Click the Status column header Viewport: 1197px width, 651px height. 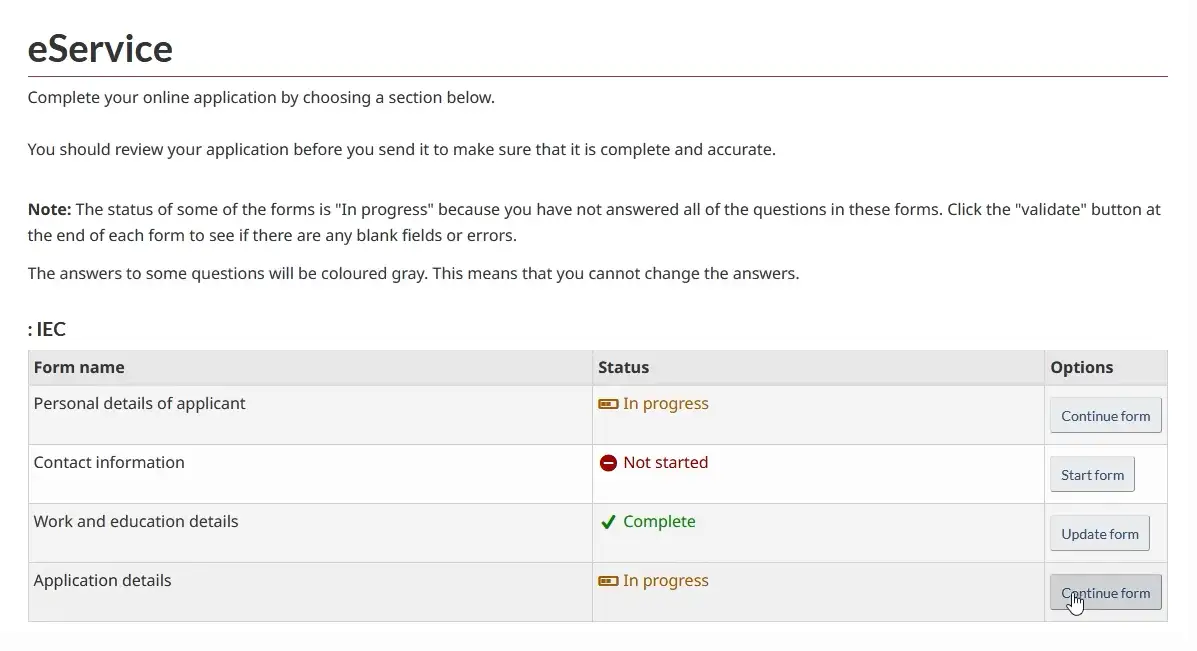point(623,367)
